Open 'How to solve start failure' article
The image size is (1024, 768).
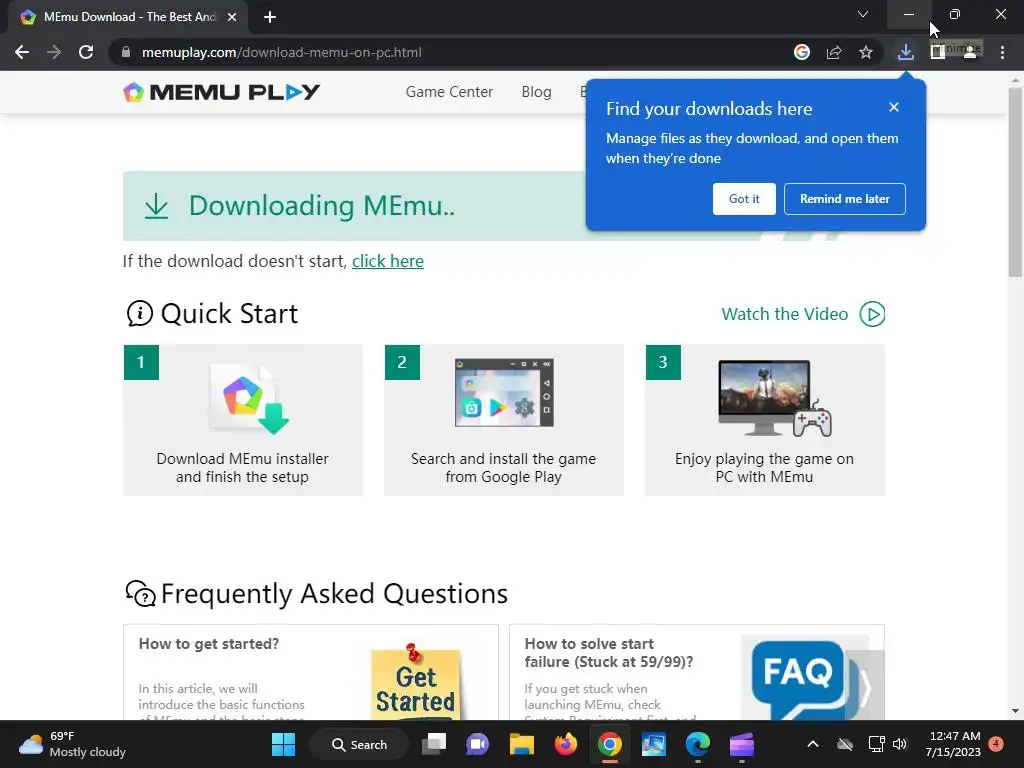[x=609, y=652]
